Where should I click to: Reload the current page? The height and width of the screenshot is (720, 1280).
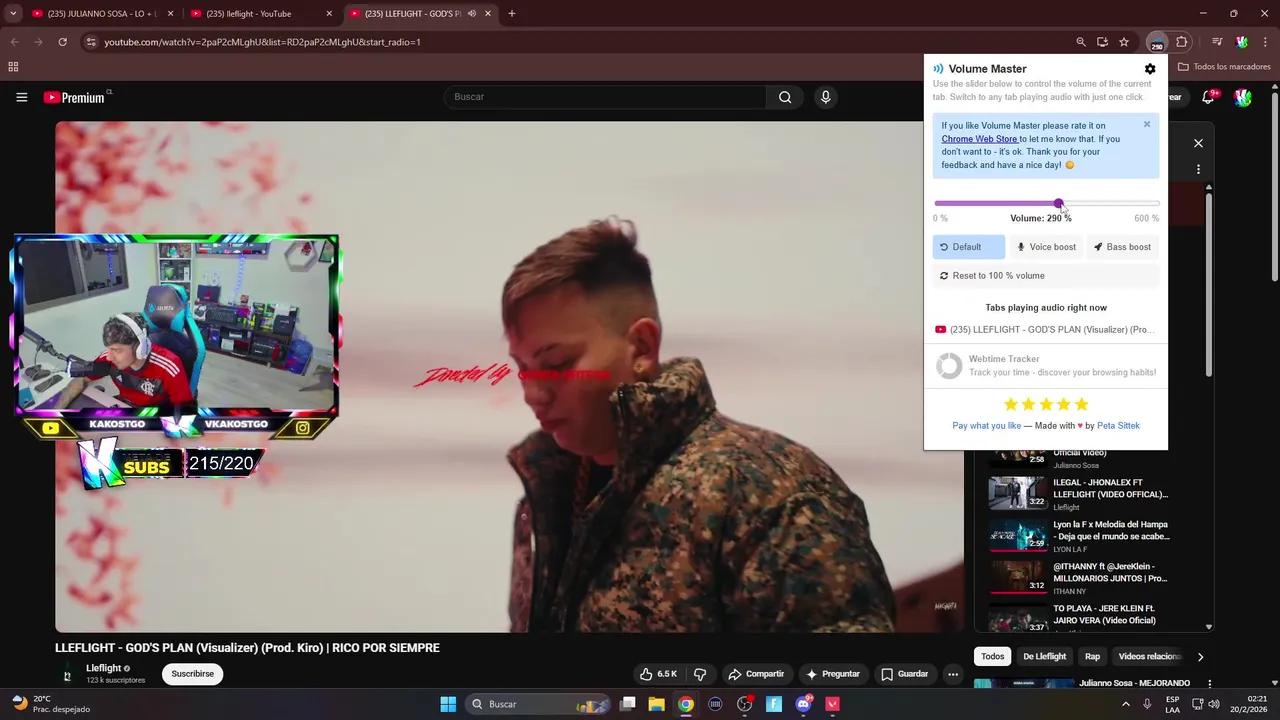coord(62,42)
